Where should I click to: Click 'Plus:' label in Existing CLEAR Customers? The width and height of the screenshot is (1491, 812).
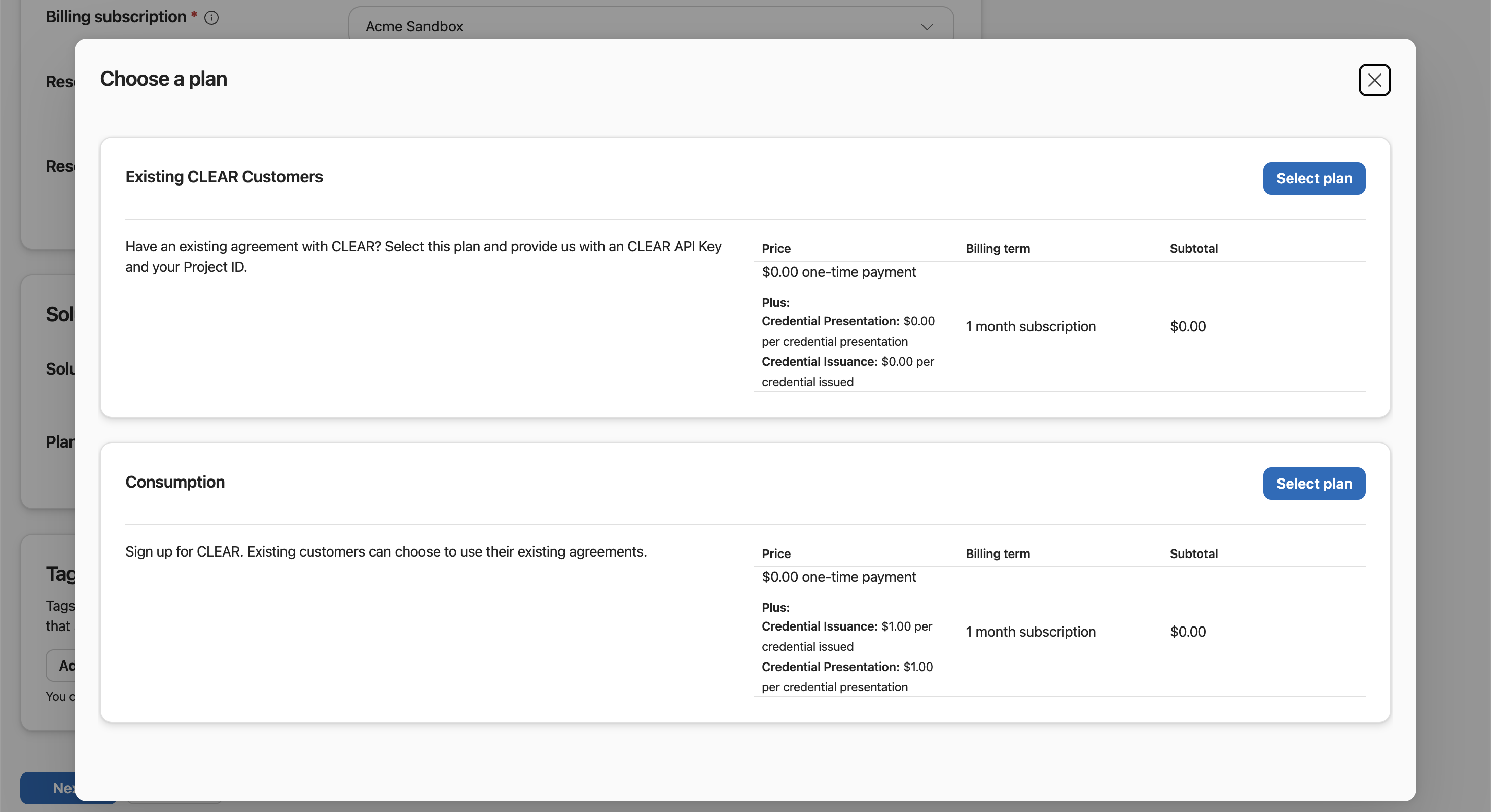[x=775, y=303]
